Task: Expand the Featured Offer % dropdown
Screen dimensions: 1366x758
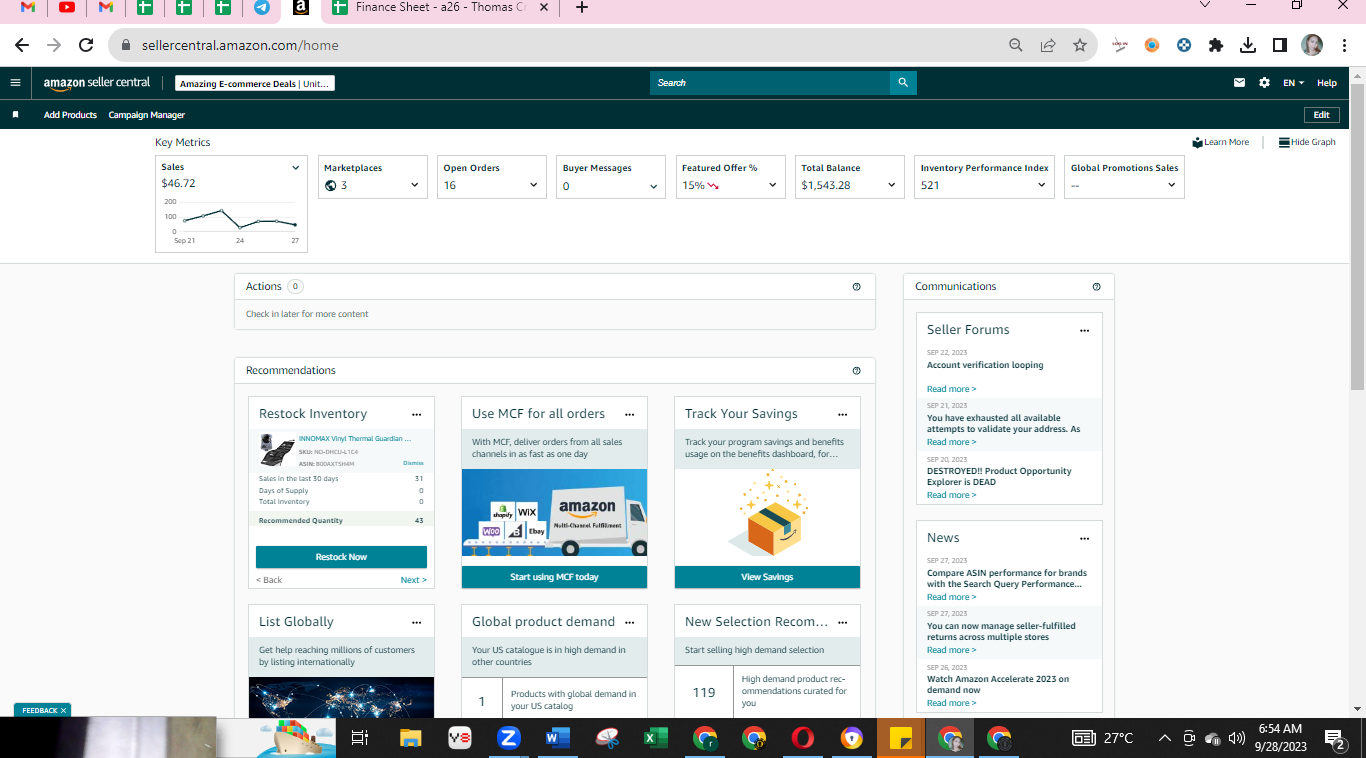Action: (773, 185)
